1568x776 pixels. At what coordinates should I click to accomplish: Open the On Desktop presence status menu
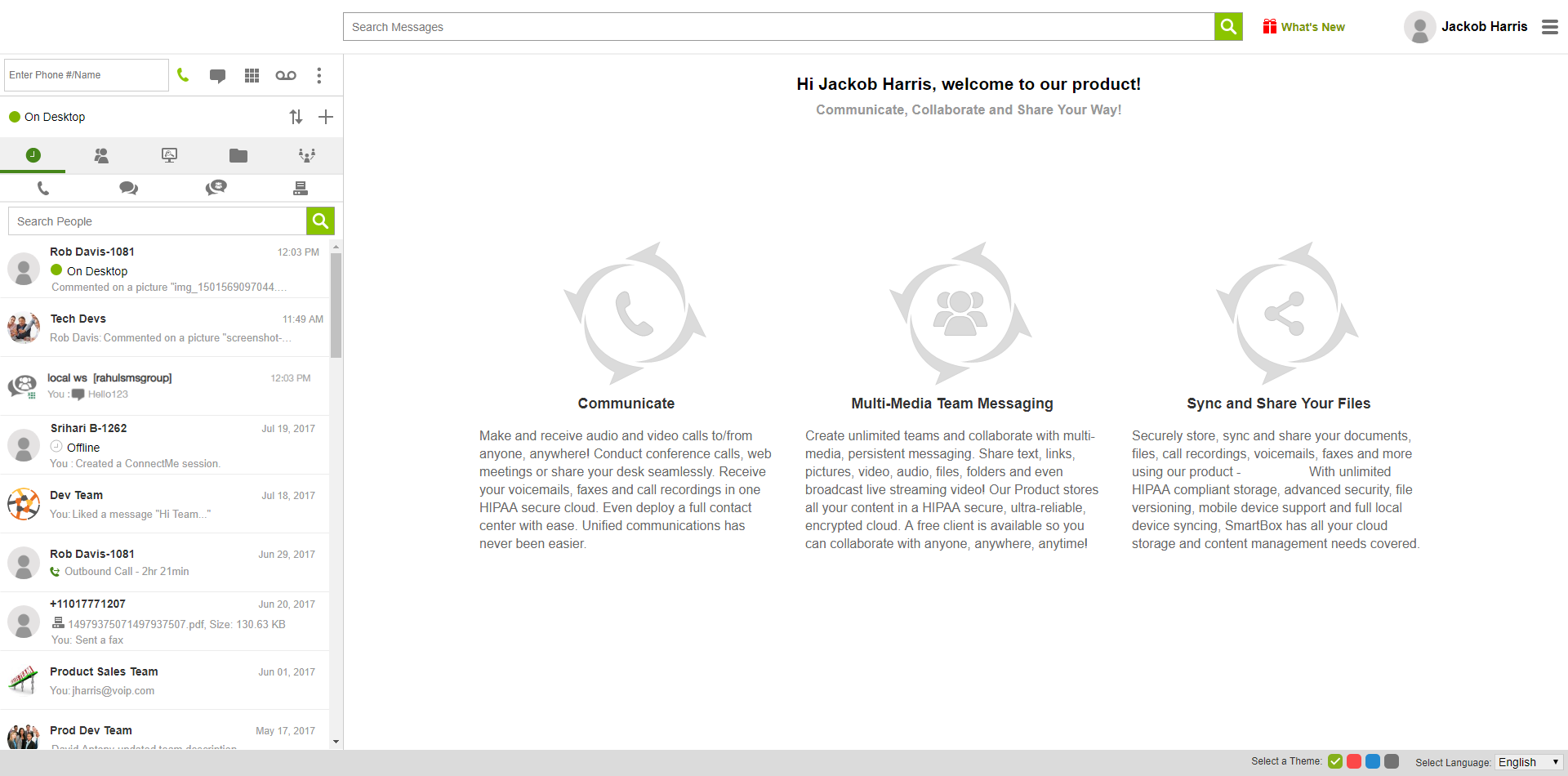click(47, 117)
